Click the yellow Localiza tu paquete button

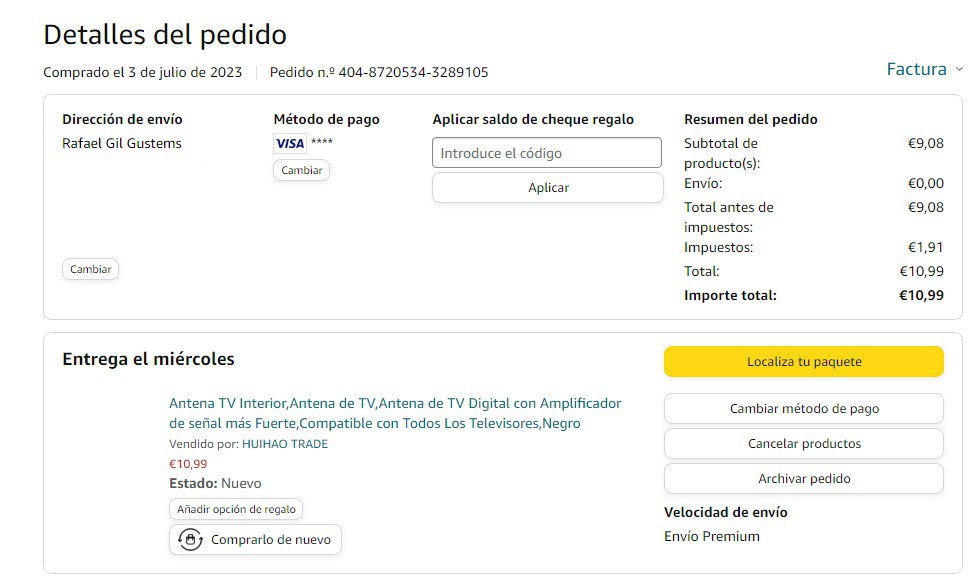tap(803, 362)
